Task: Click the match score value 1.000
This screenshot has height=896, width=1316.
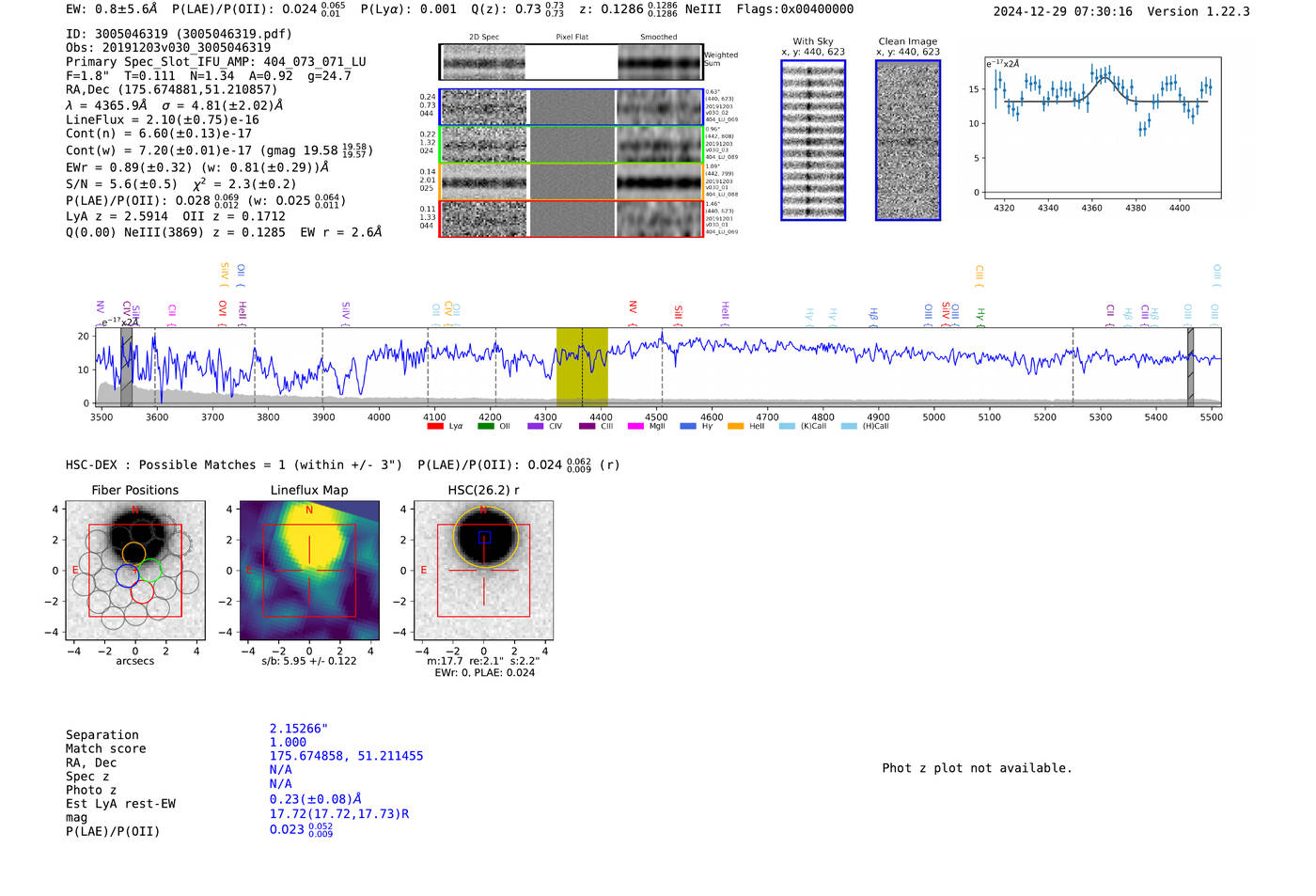Action: coord(288,742)
